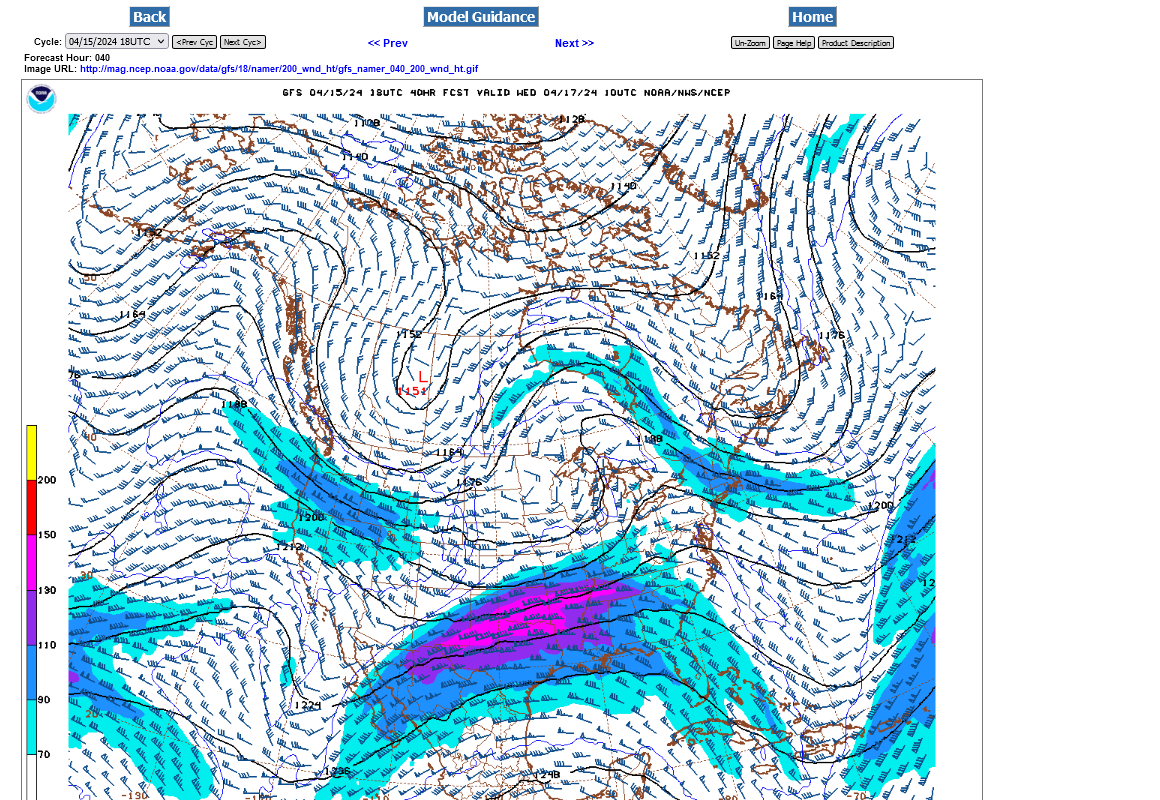Open Page Help
Image resolution: width=1160 pixels, height=800 pixels.
pos(794,43)
